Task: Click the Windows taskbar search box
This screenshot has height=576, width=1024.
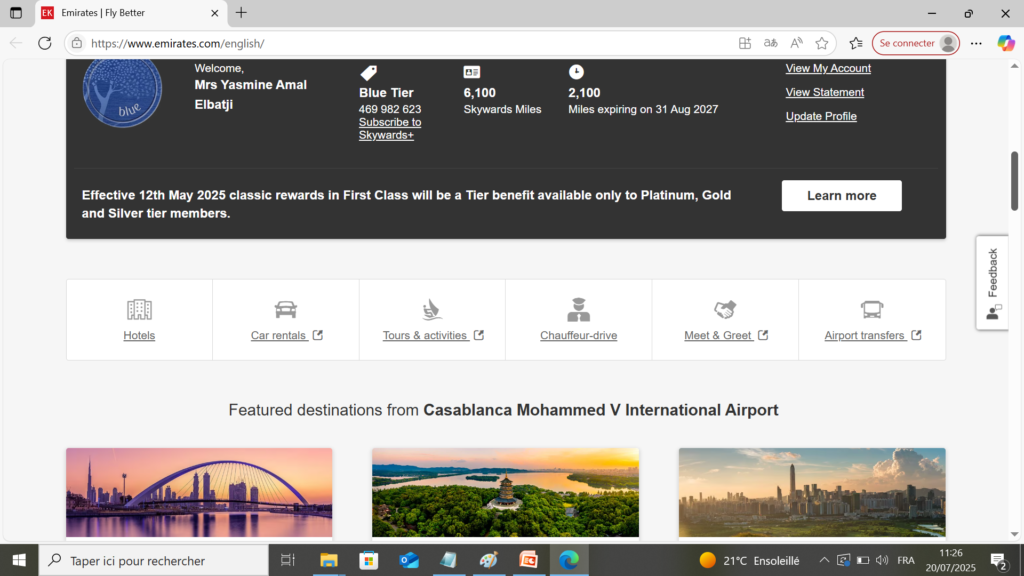Action: pyautogui.click(x=154, y=560)
